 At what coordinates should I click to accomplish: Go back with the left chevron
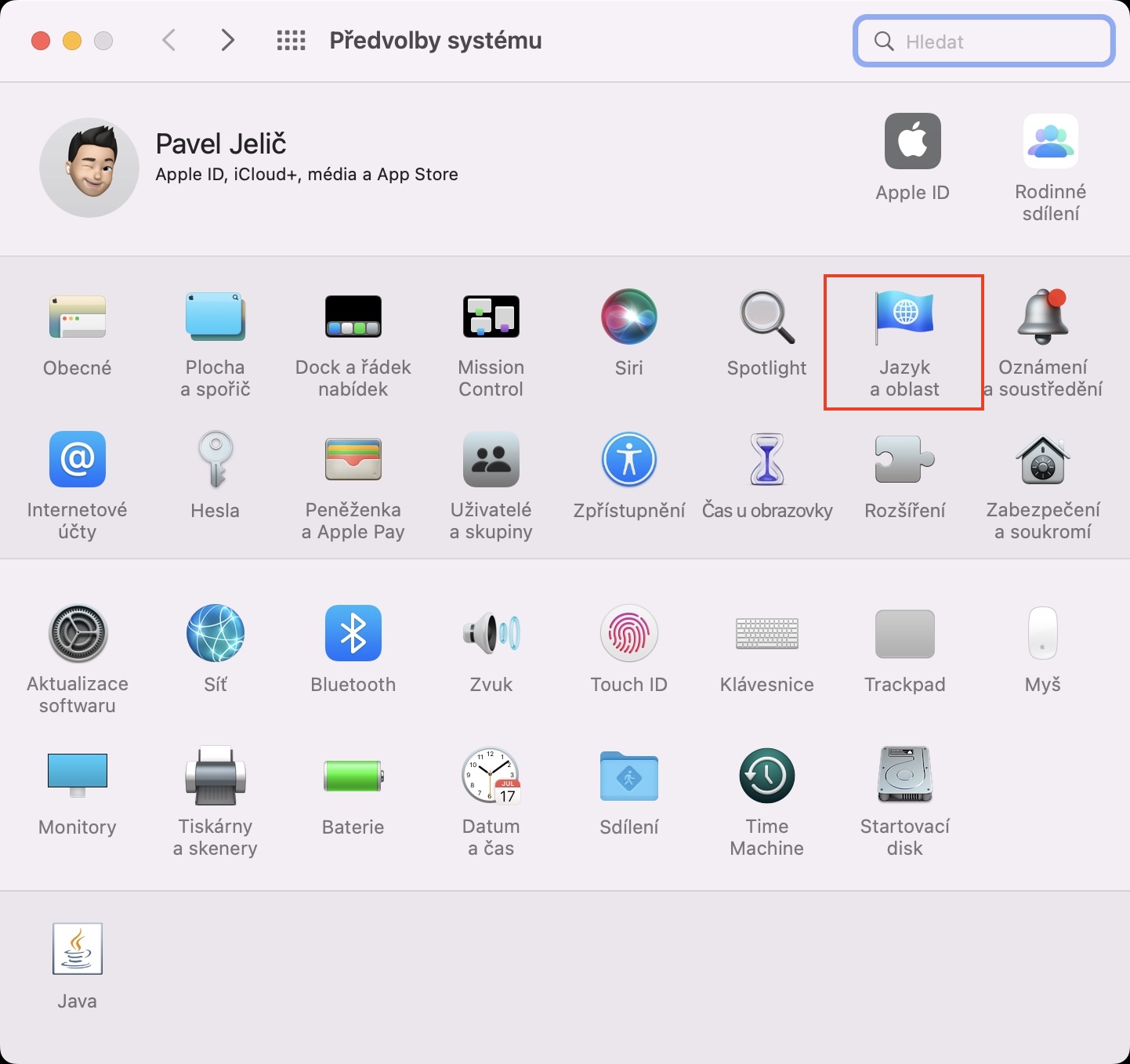coord(168,40)
